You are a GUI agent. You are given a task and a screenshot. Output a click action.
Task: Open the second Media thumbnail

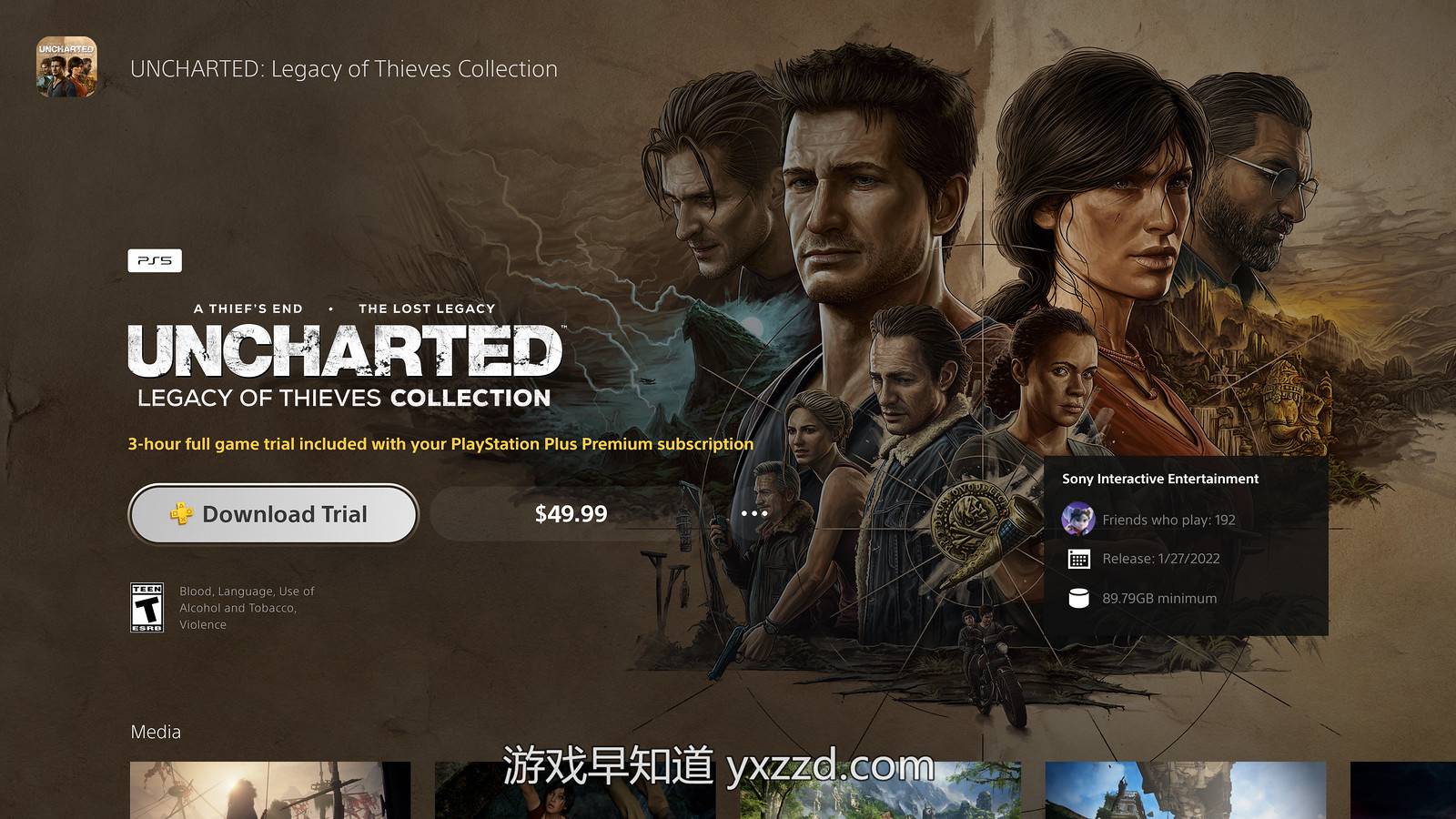(575, 790)
